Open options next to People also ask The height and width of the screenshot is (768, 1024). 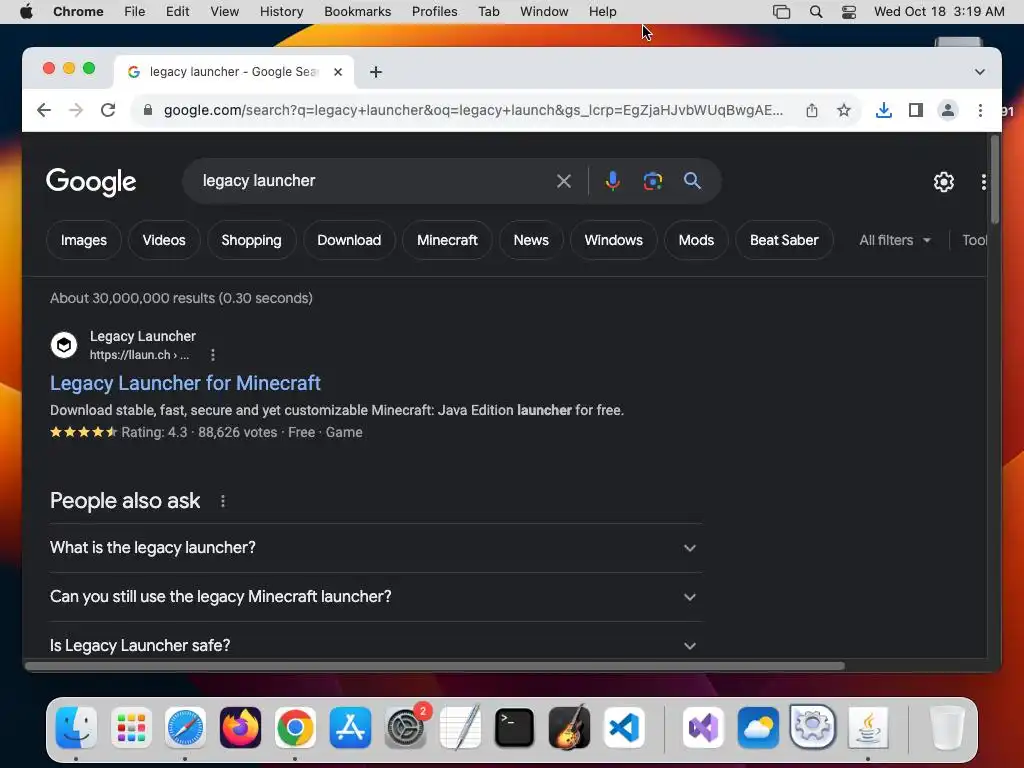[x=223, y=501]
